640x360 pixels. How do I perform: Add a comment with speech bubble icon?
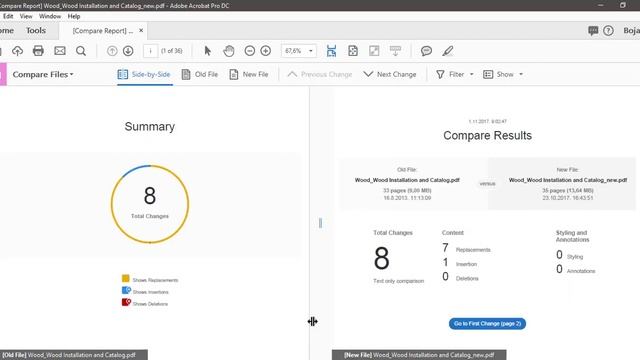click(427, 51)
